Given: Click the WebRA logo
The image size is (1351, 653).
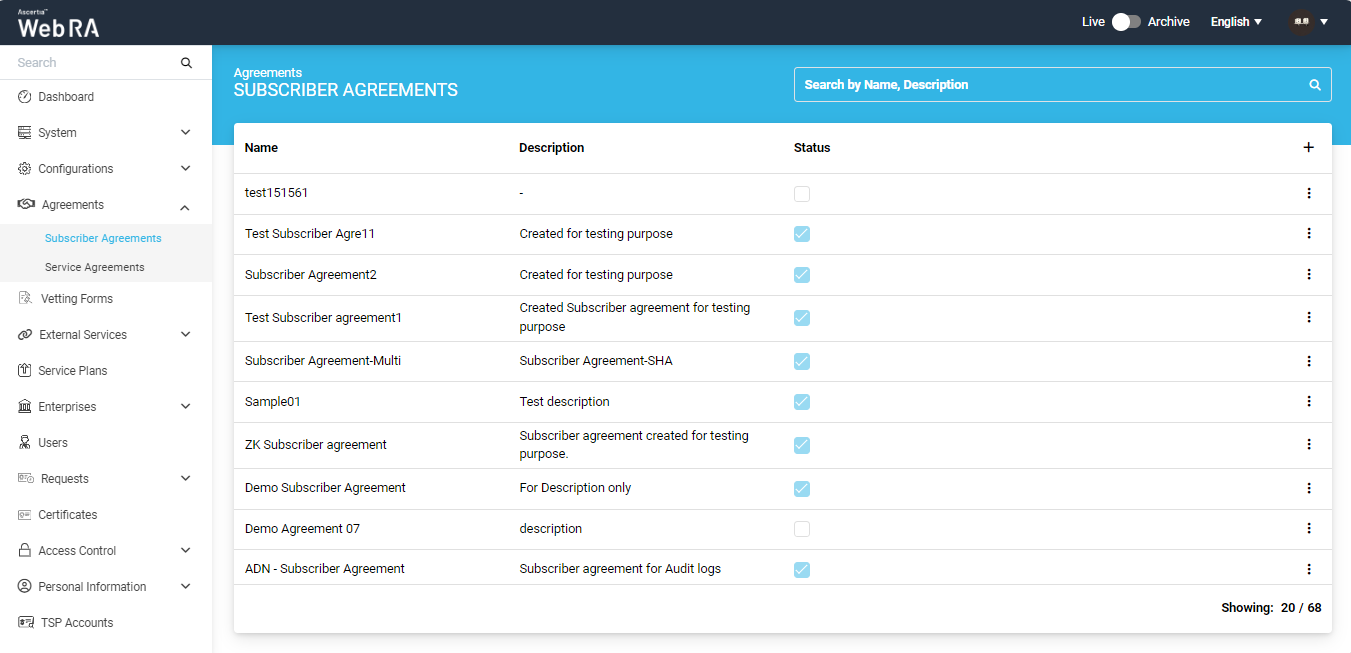Looking at the screenshot, I should click(58, 24).
